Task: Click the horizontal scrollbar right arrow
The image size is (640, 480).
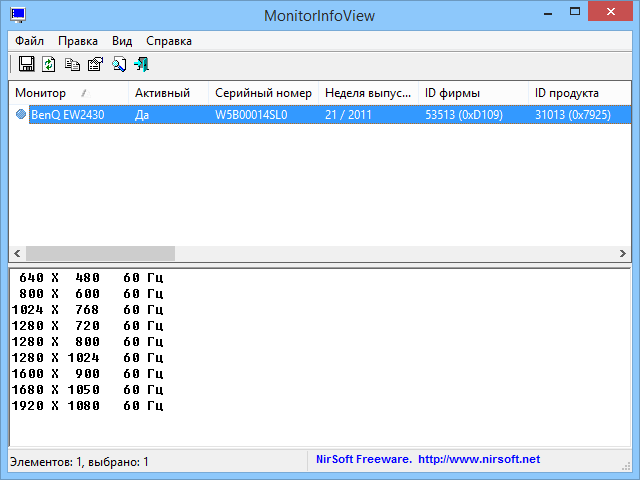Action: coord(622,253)
